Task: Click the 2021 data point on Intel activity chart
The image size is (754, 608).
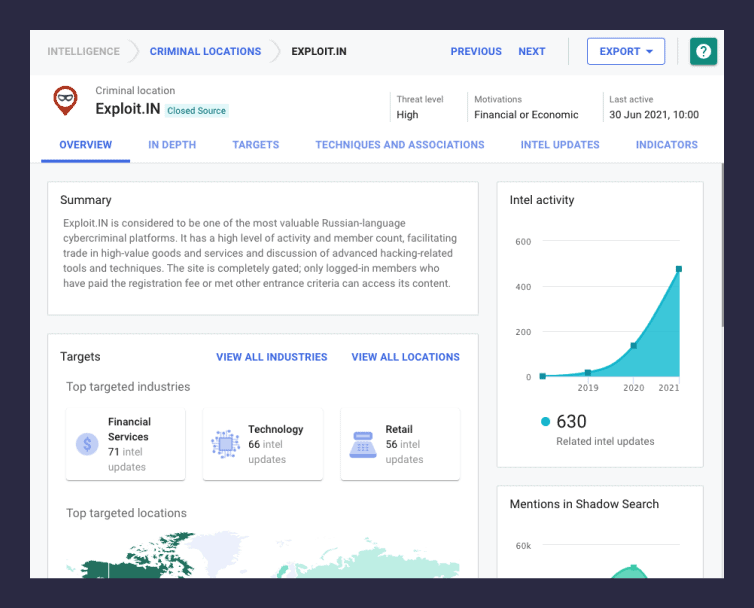Action: point(679,269)
